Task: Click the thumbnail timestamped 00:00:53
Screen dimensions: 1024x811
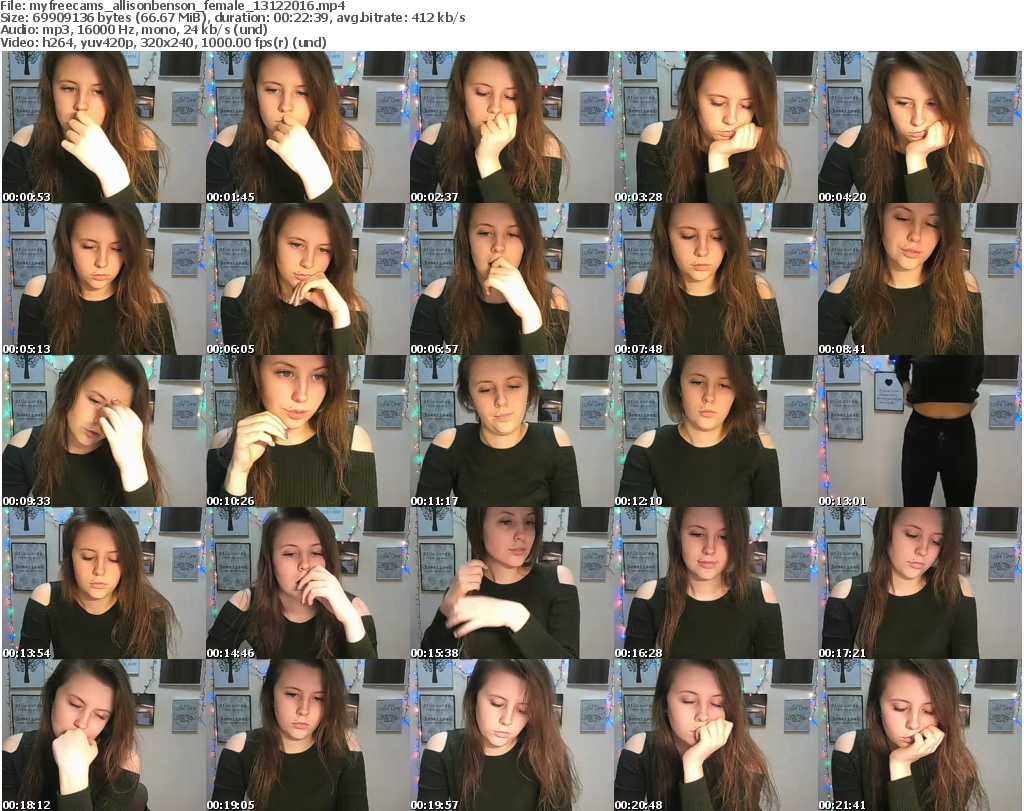Action: click(x=103, y=127)
